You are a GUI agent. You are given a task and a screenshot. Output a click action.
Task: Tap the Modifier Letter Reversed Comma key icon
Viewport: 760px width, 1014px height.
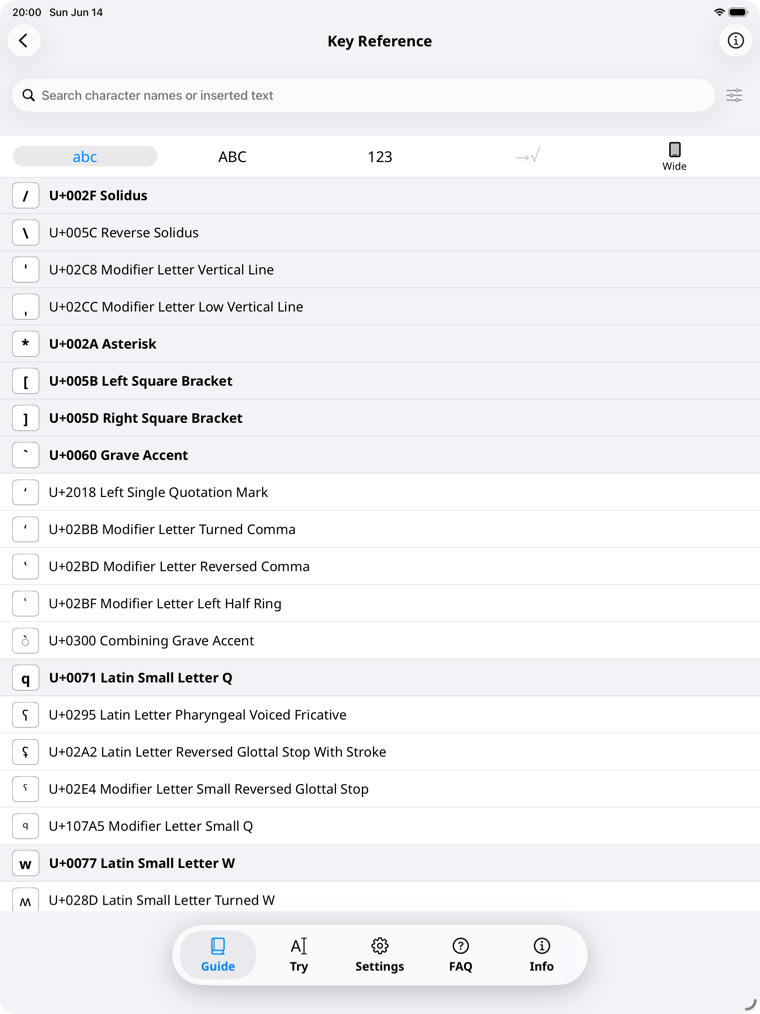(x=26, y=566)
